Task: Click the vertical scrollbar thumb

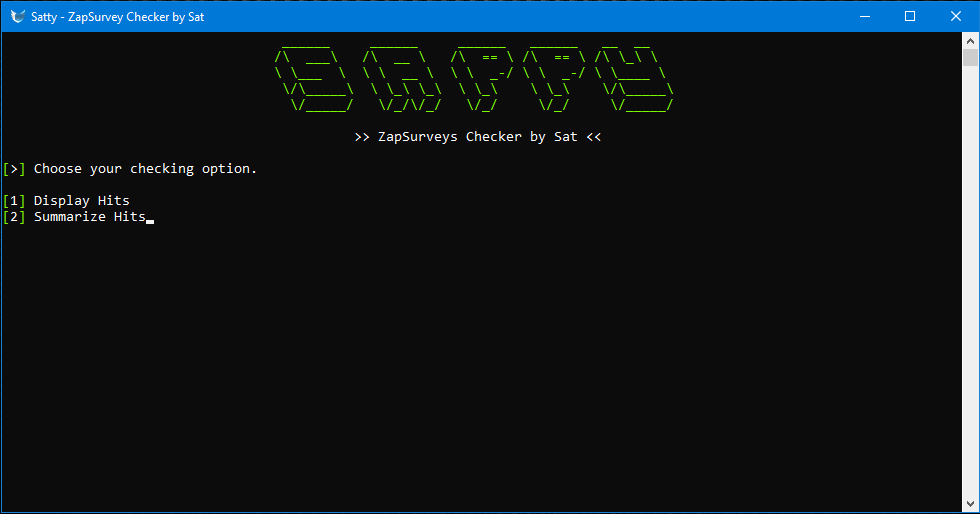Action: (970, 58)
